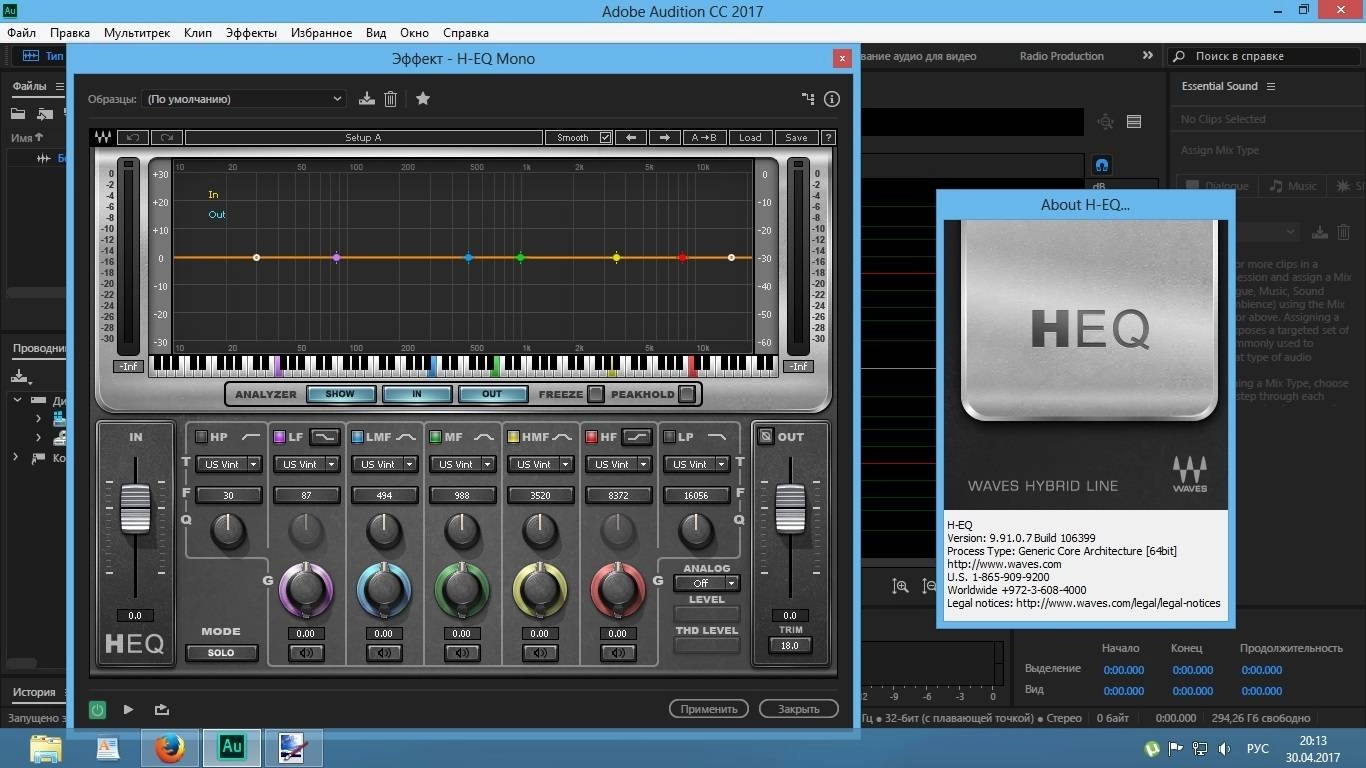Disable the MF band

point(435,437)
